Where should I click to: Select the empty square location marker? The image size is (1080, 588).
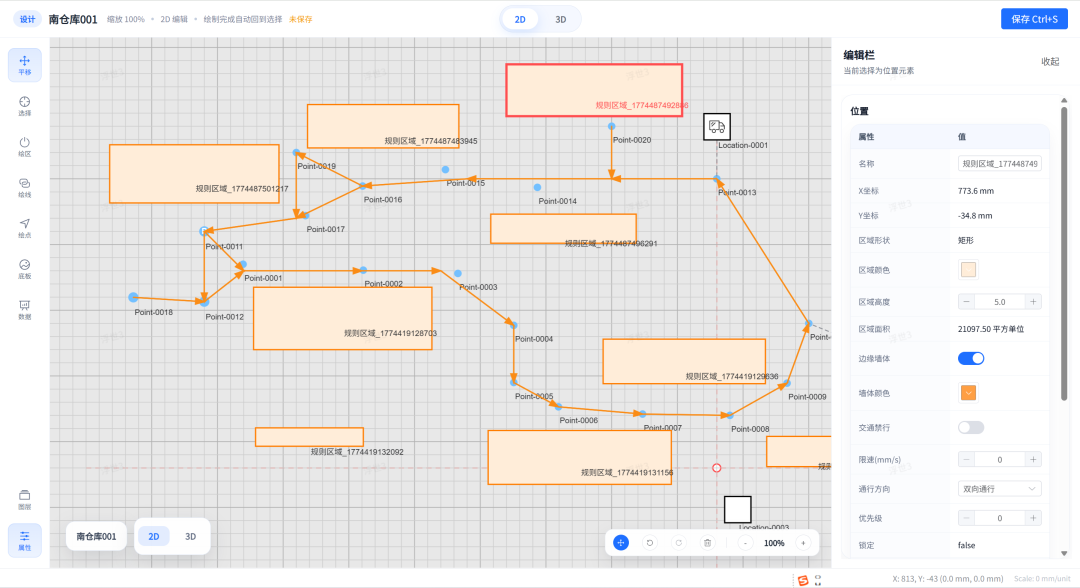click(737, 510)
